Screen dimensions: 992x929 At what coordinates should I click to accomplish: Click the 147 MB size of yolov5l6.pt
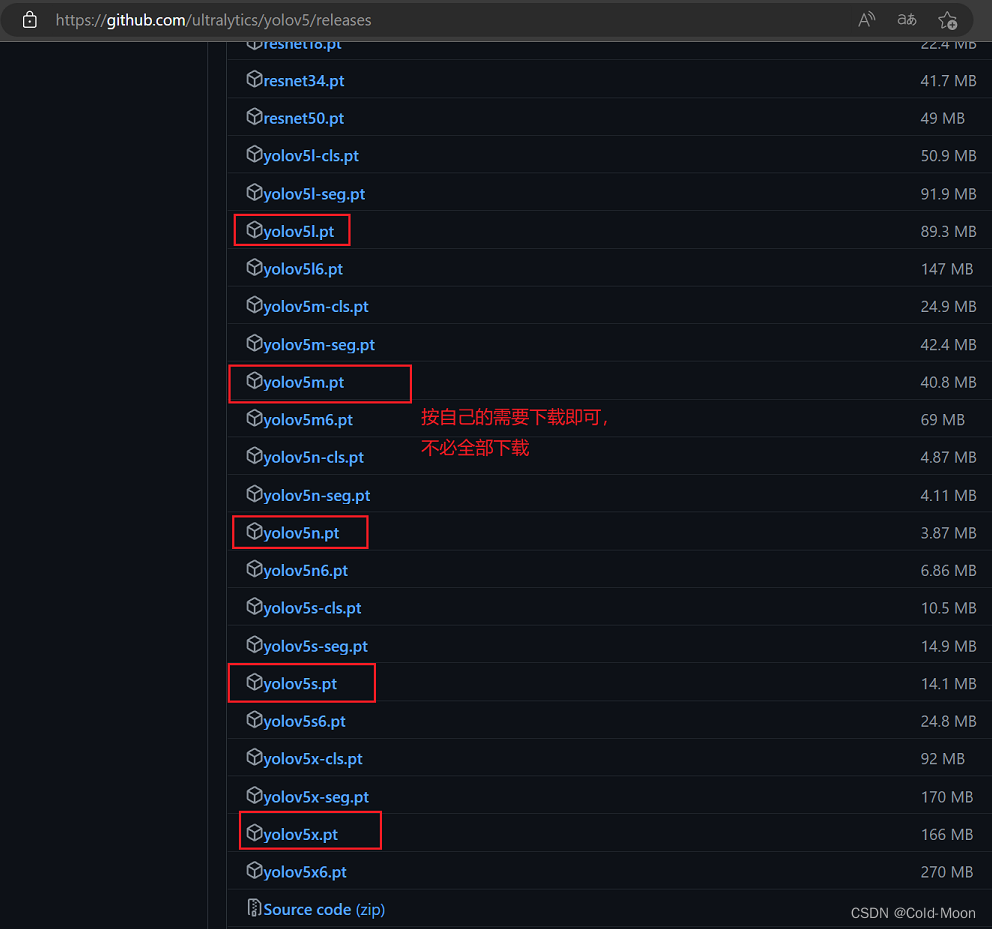click(x=946, y=269)
